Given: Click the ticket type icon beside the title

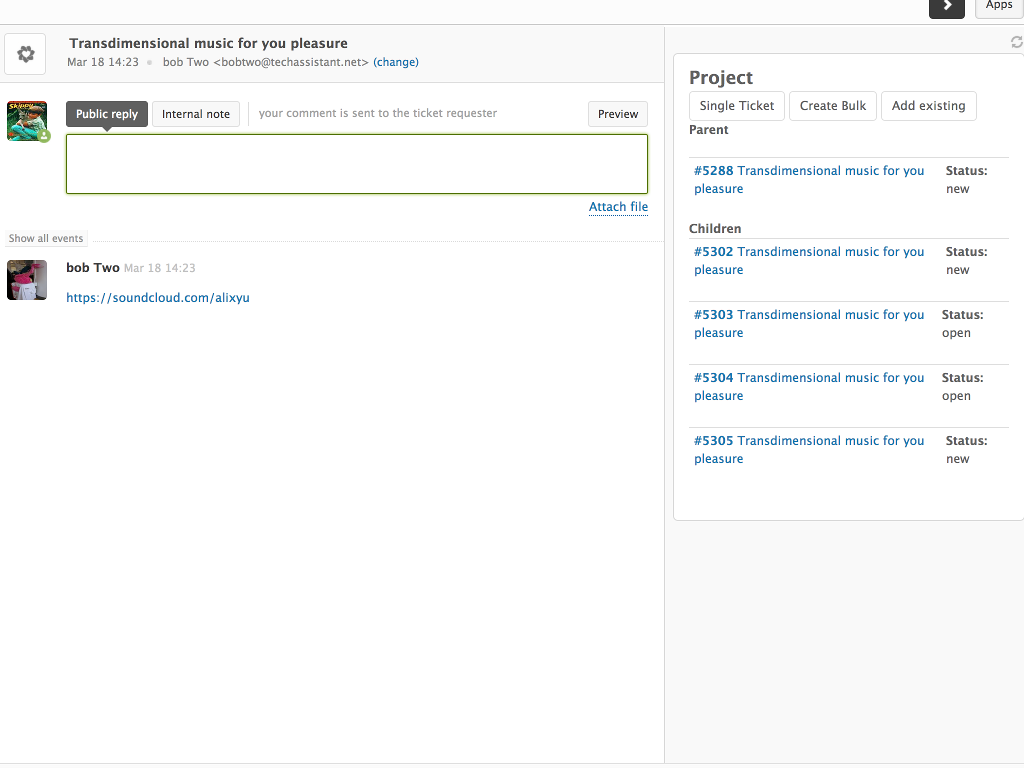Looking at the screenshot, I should tap(25, 53).
